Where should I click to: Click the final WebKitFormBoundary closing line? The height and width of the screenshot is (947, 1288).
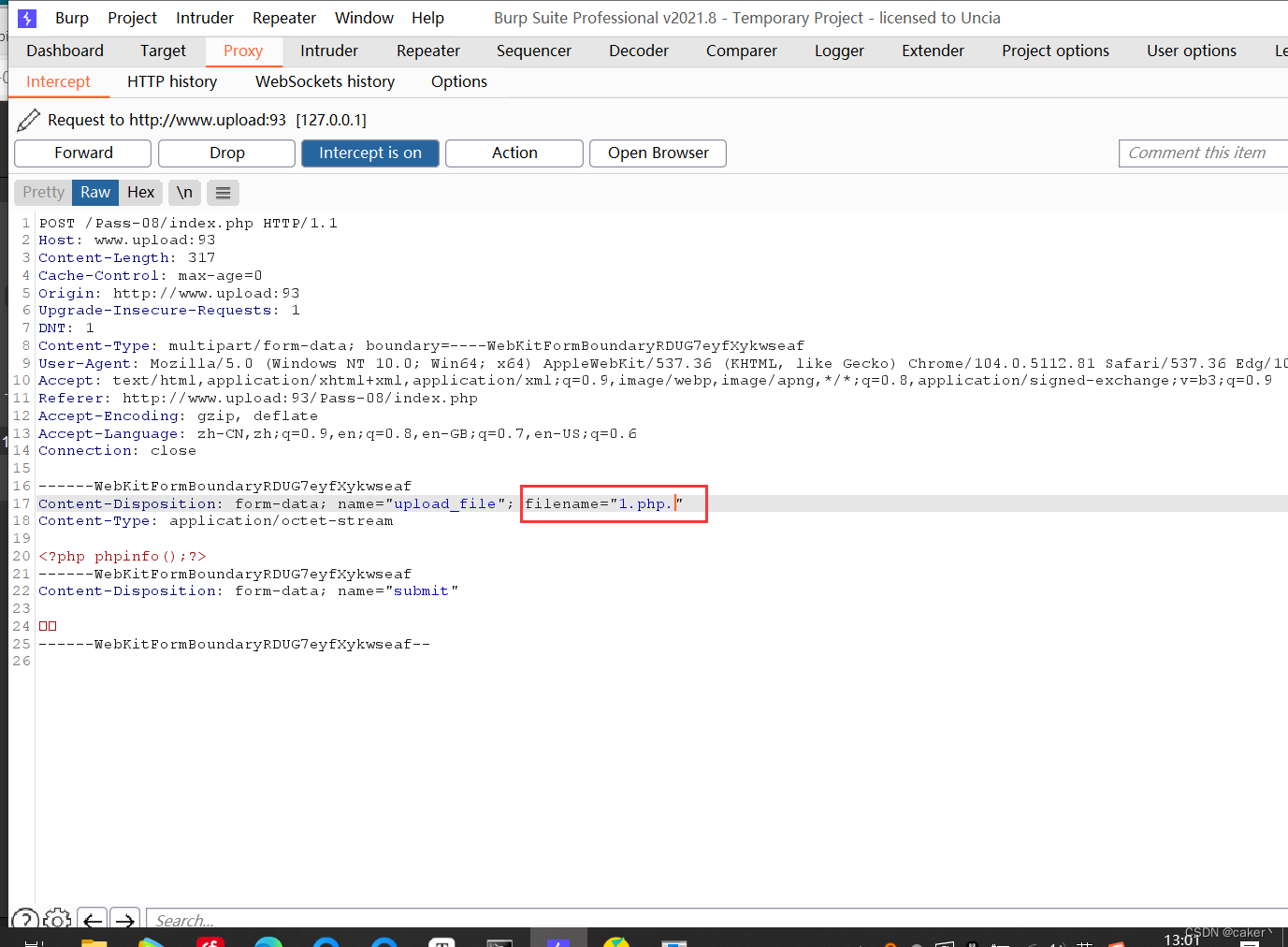tap(235, 645)
